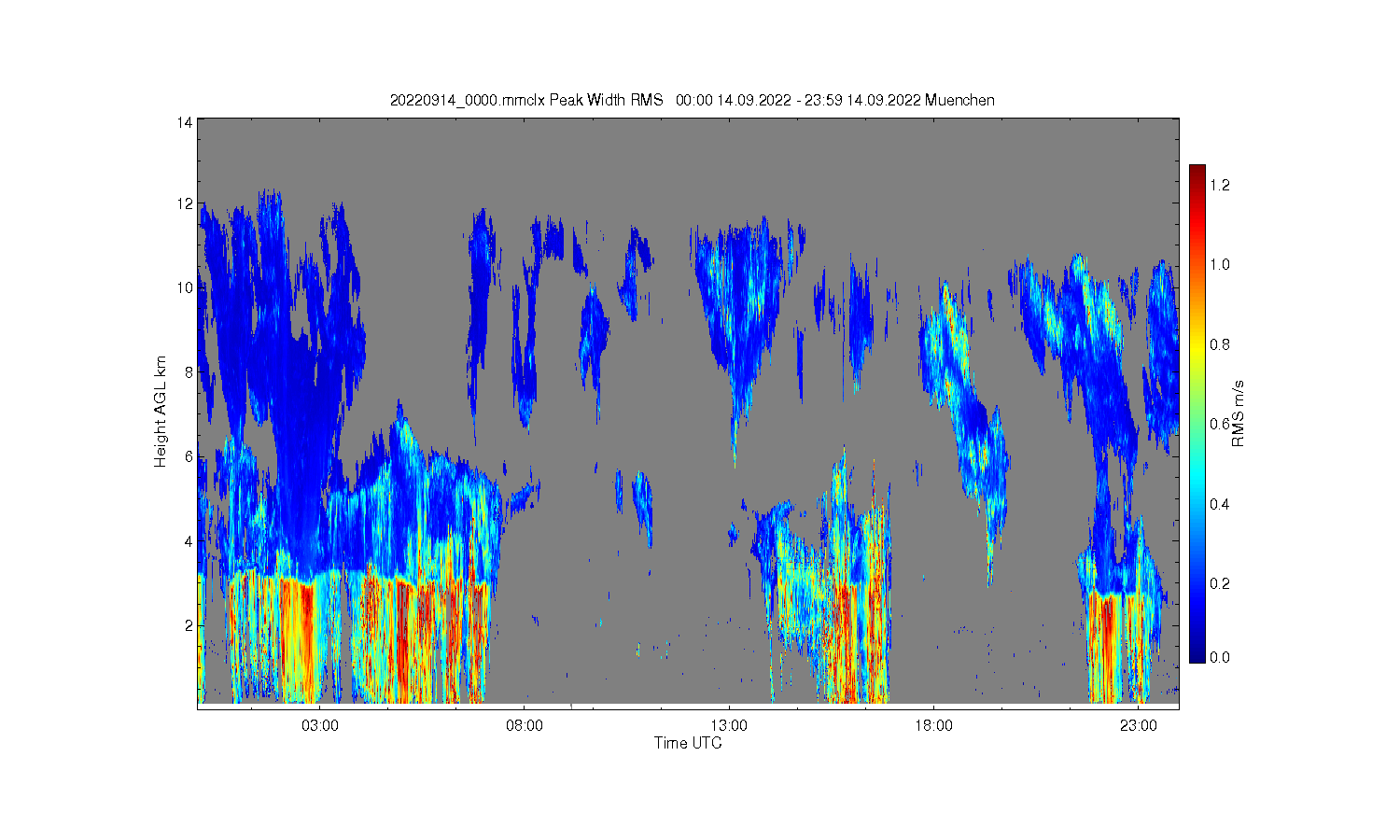
Task: Click the 18:00 time tick label
Action: point(933,726)
